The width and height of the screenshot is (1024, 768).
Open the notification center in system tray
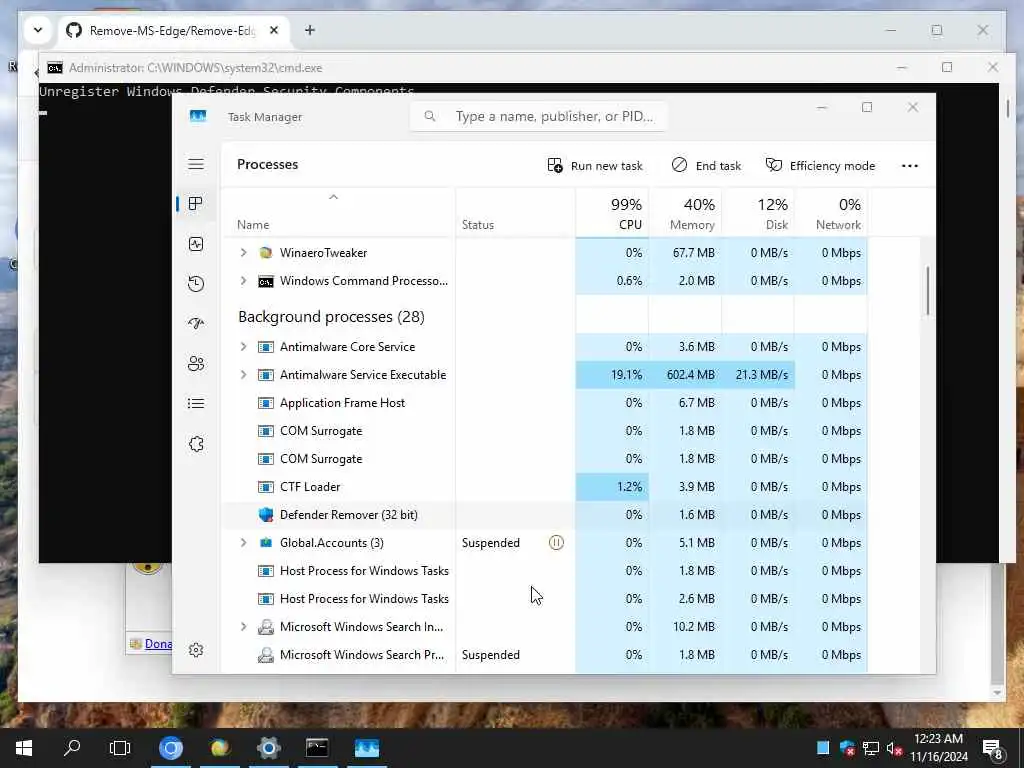pos(993,749)
